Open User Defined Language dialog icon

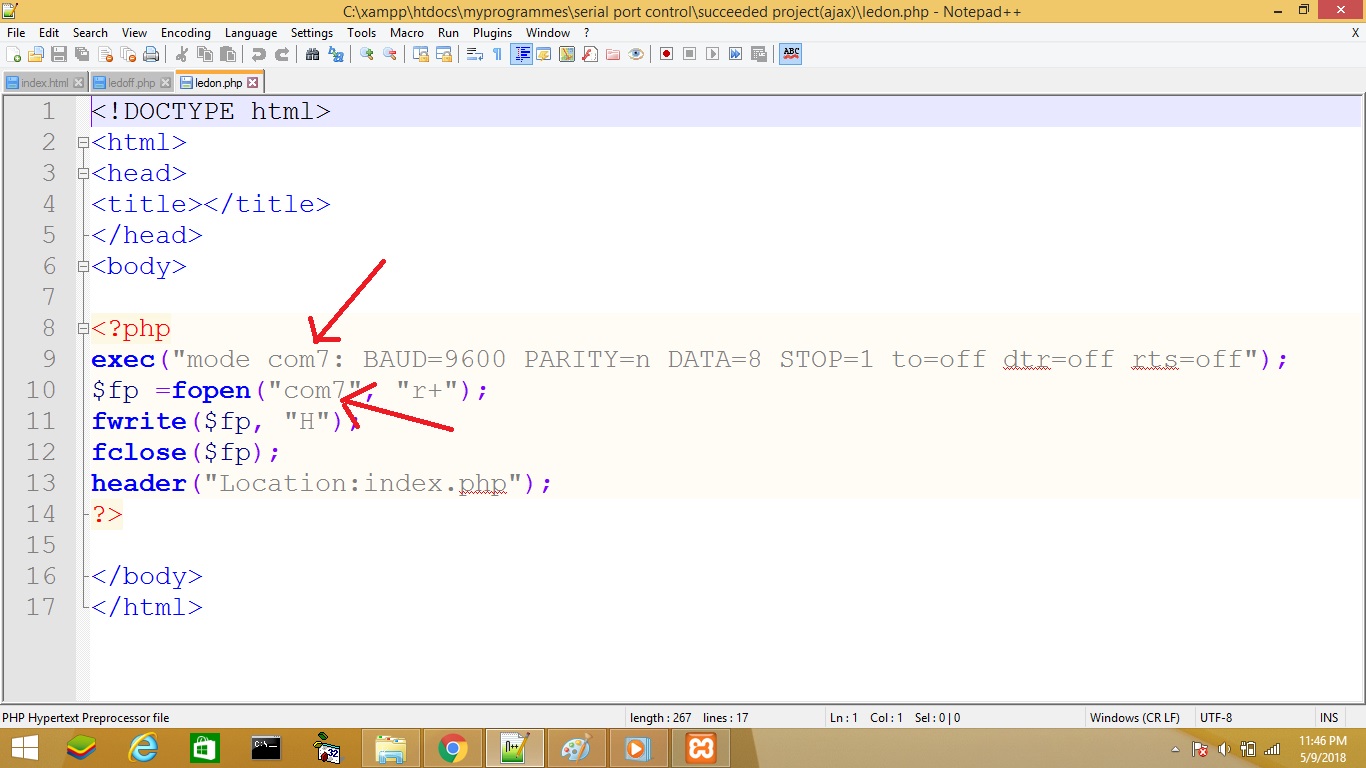(x=545, y=54)
